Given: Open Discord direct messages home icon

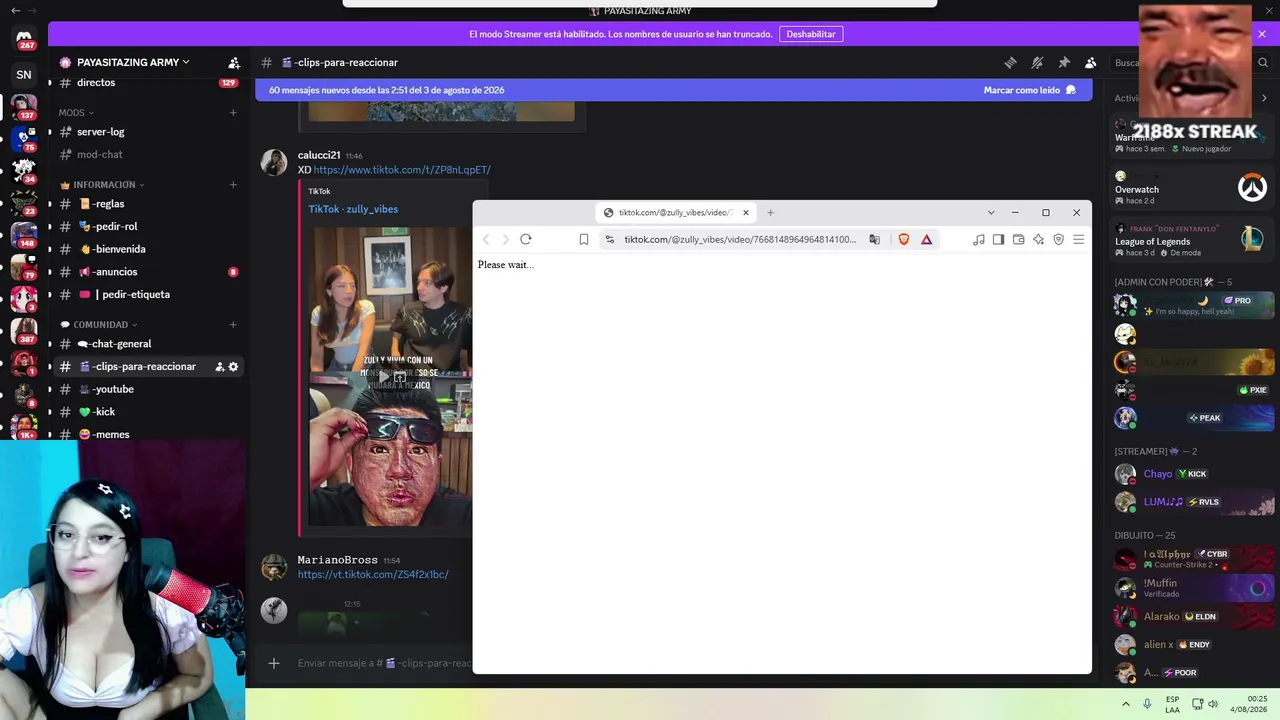Looking at the screenshot, I should pos(24,40).
